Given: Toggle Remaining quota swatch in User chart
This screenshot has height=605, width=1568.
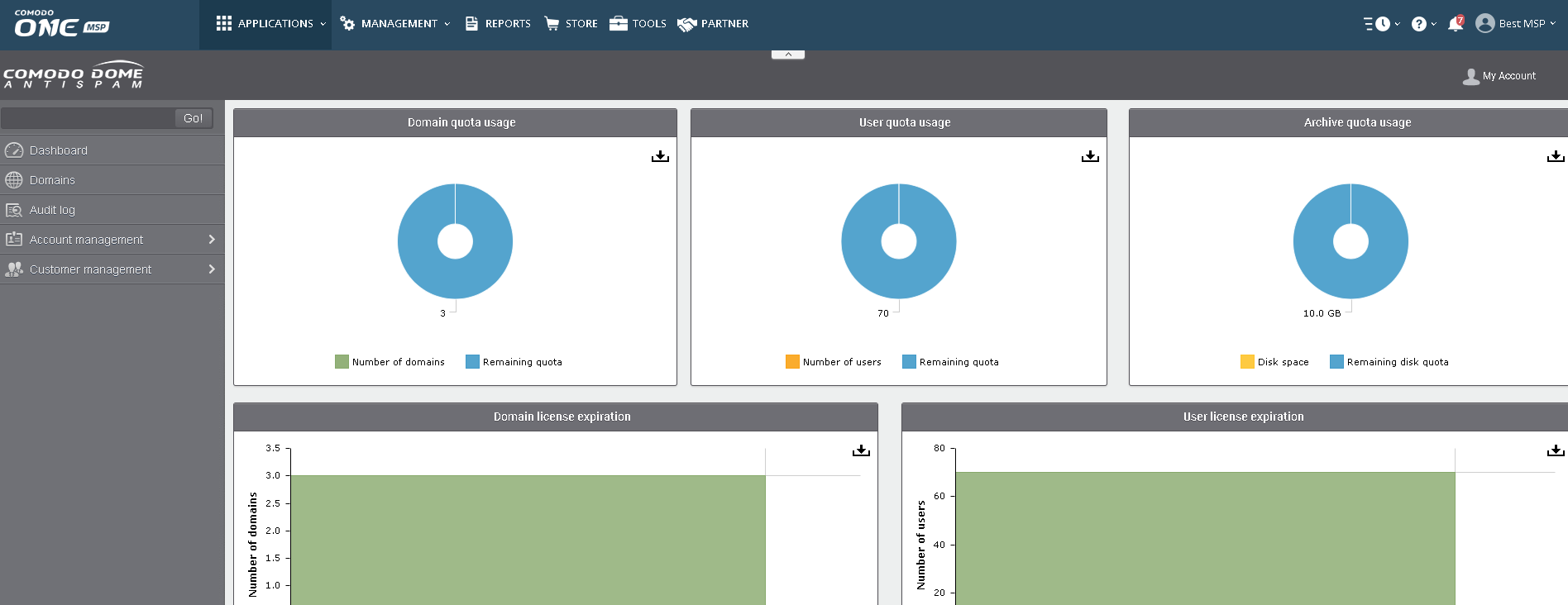Looking at the screenshot, I should click(909, 362).
